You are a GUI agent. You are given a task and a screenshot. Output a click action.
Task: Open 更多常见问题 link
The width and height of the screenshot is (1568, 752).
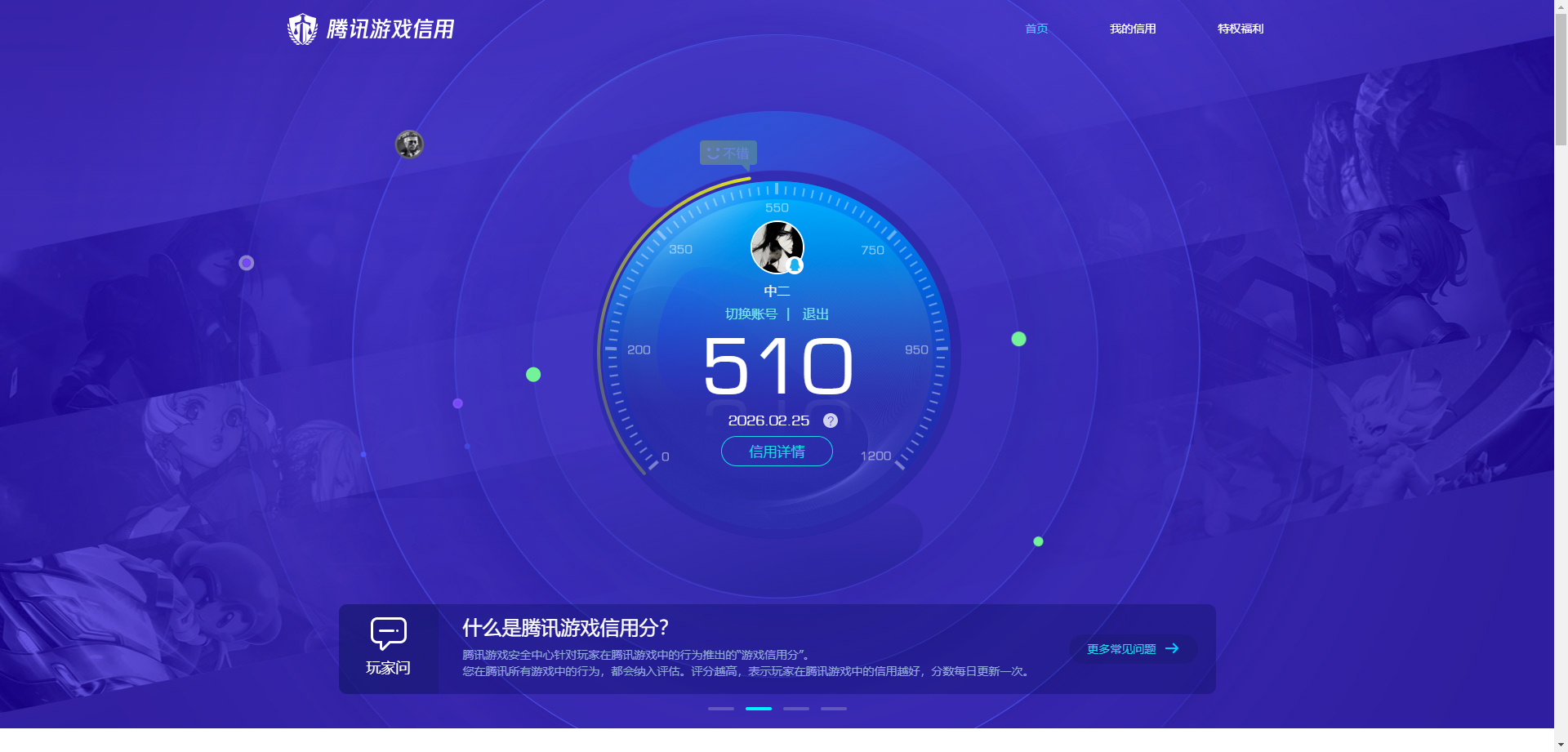click(1120, 649)
